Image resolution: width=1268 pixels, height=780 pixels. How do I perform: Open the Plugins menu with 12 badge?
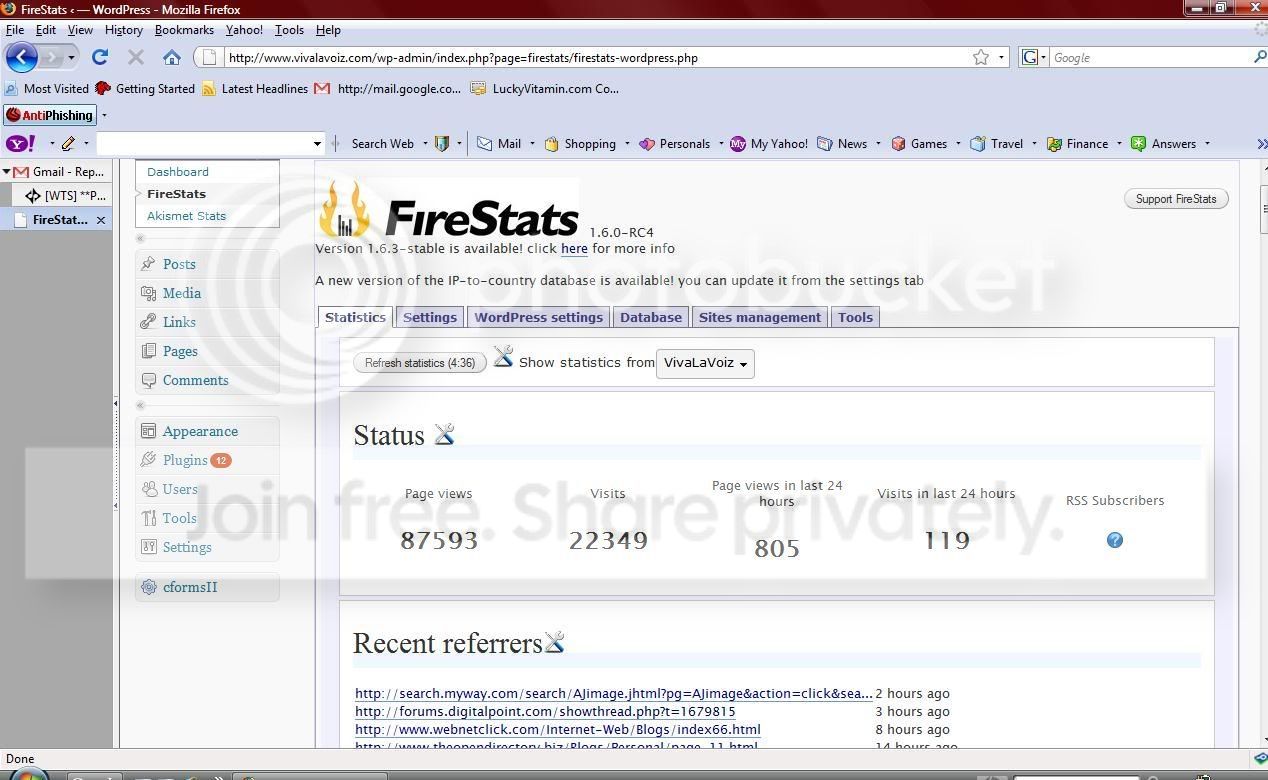185,460
